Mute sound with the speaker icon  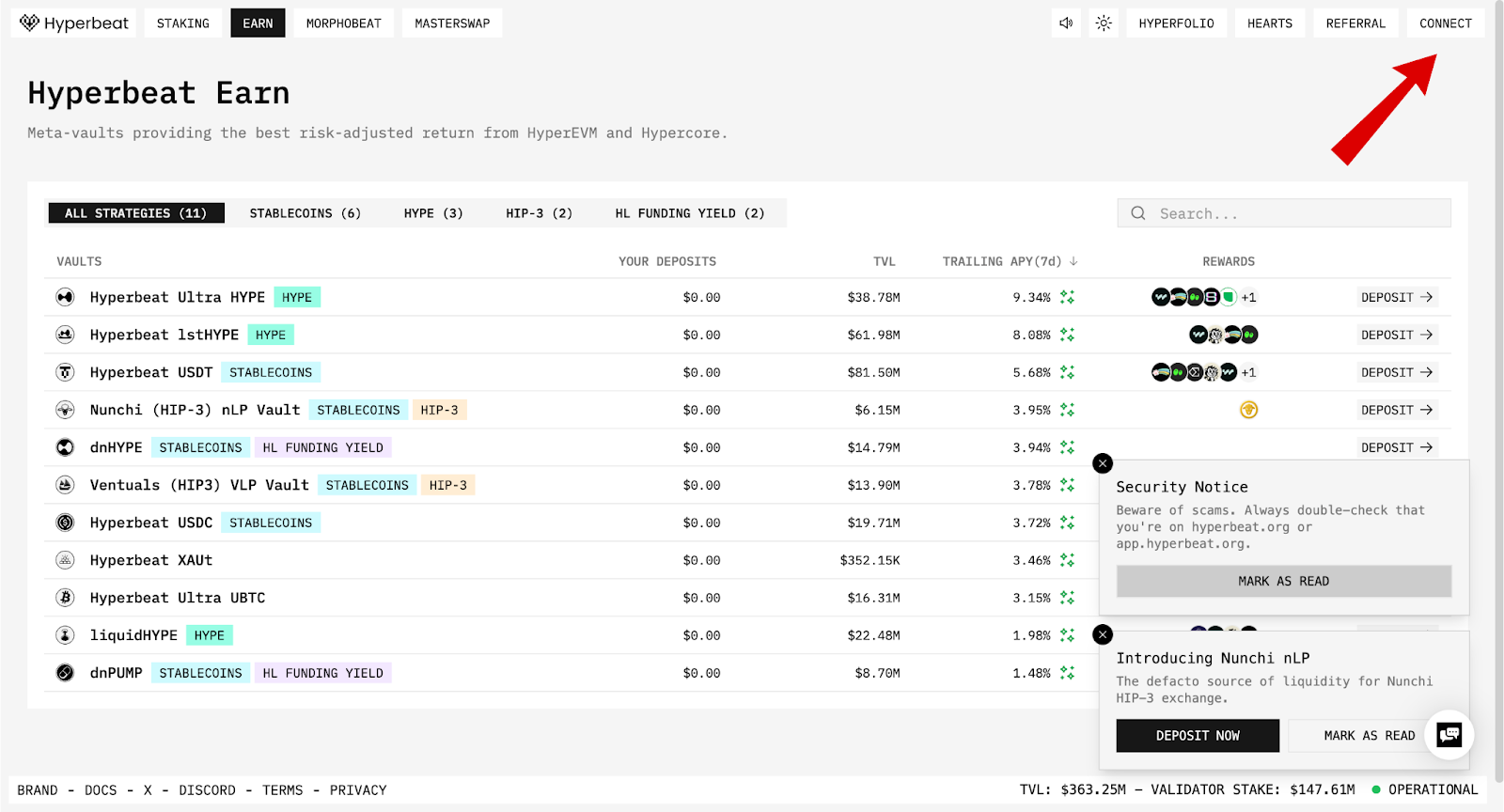pos(1066,23)
